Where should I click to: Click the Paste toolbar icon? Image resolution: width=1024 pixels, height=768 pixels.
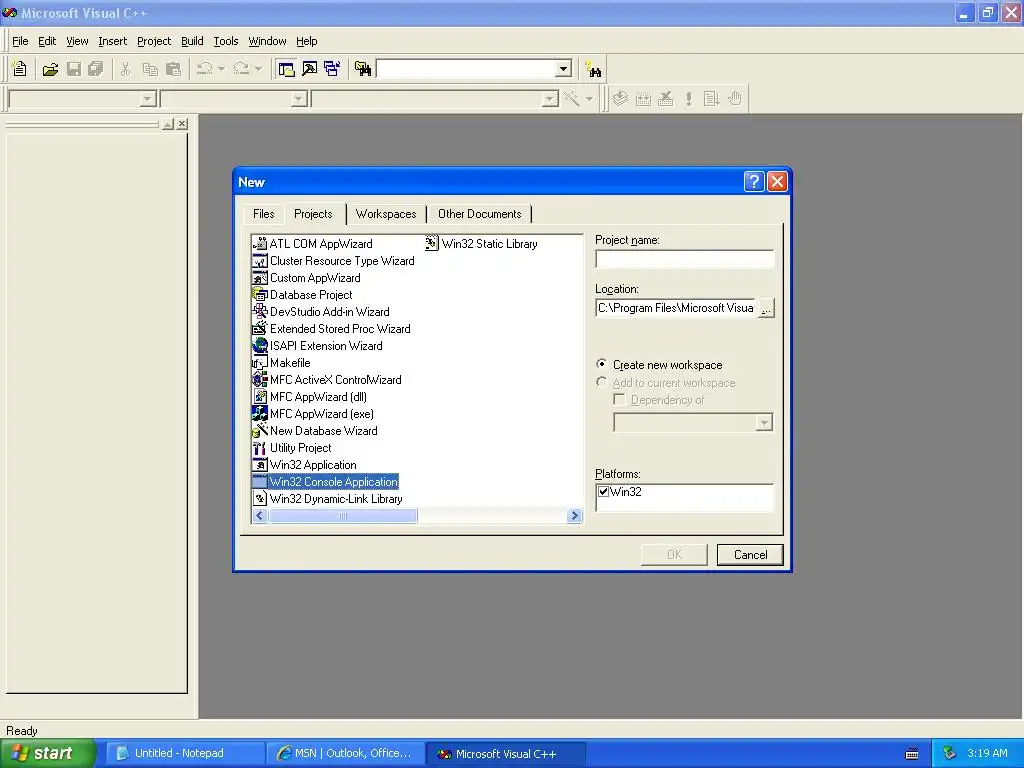[x=173, y=69]
